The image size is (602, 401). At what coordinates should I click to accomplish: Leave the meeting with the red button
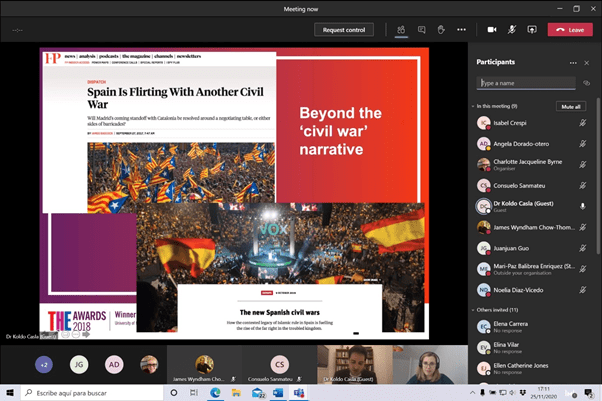[x=570, y=30]
